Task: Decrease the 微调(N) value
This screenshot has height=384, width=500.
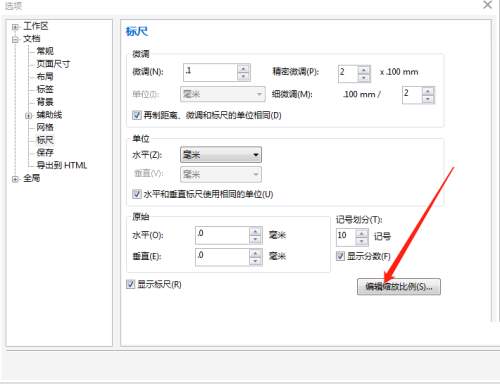Action: click(x=243, y=77)
